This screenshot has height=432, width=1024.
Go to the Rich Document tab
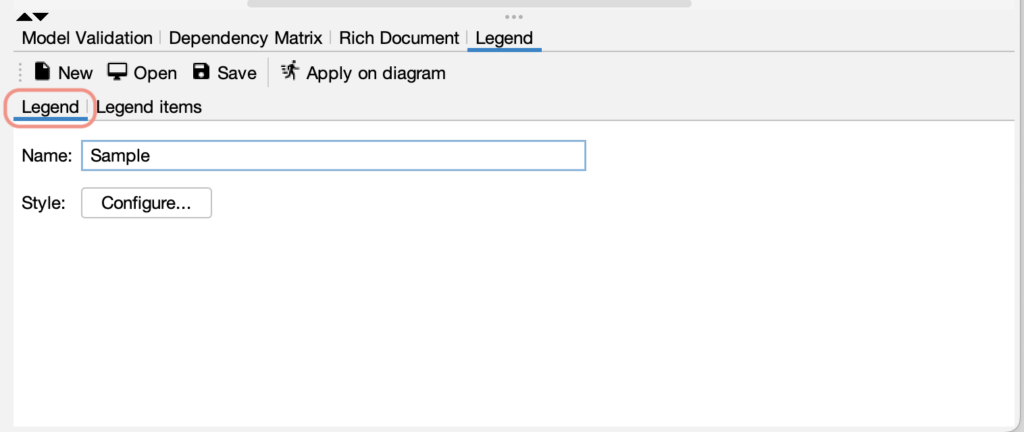[400, 38]
